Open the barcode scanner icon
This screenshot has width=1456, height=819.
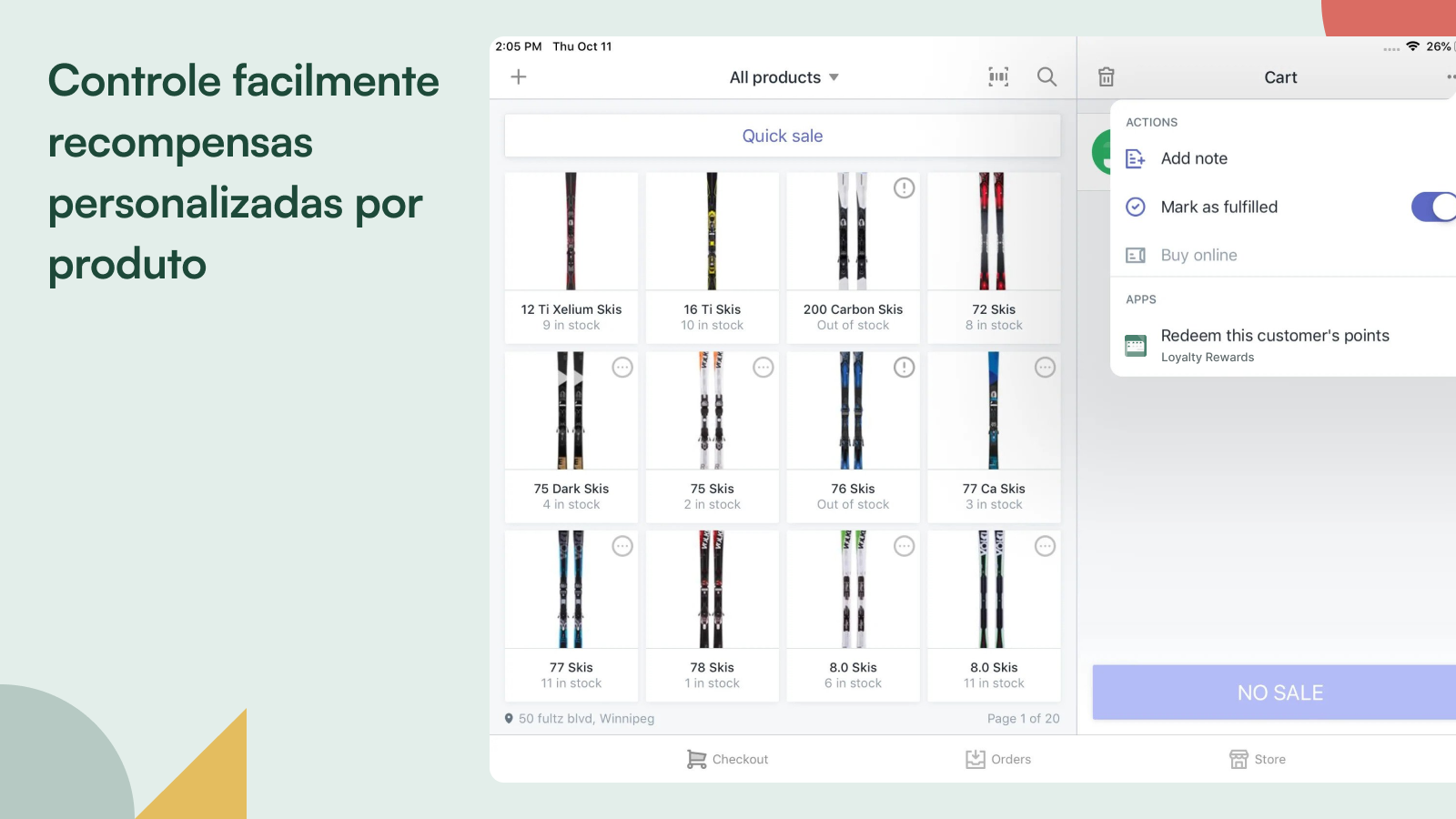click(998, 77)
